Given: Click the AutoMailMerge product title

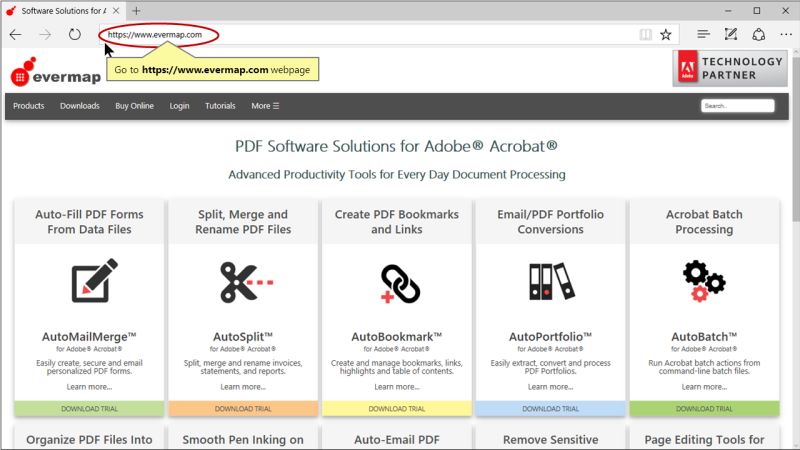Looking at the screenshot, I should pyautogui.click(x=89, y=337).
